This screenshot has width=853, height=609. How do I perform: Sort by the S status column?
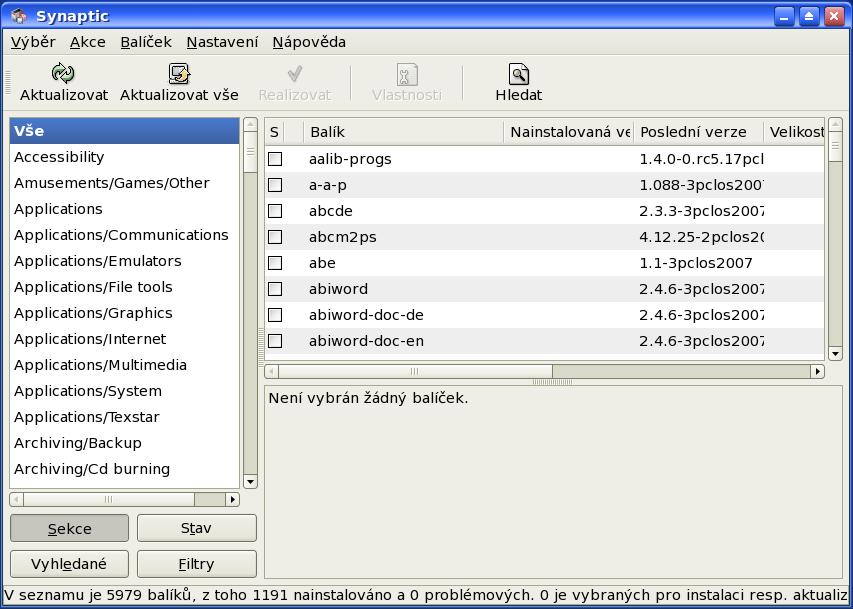[x=274, y=132]
